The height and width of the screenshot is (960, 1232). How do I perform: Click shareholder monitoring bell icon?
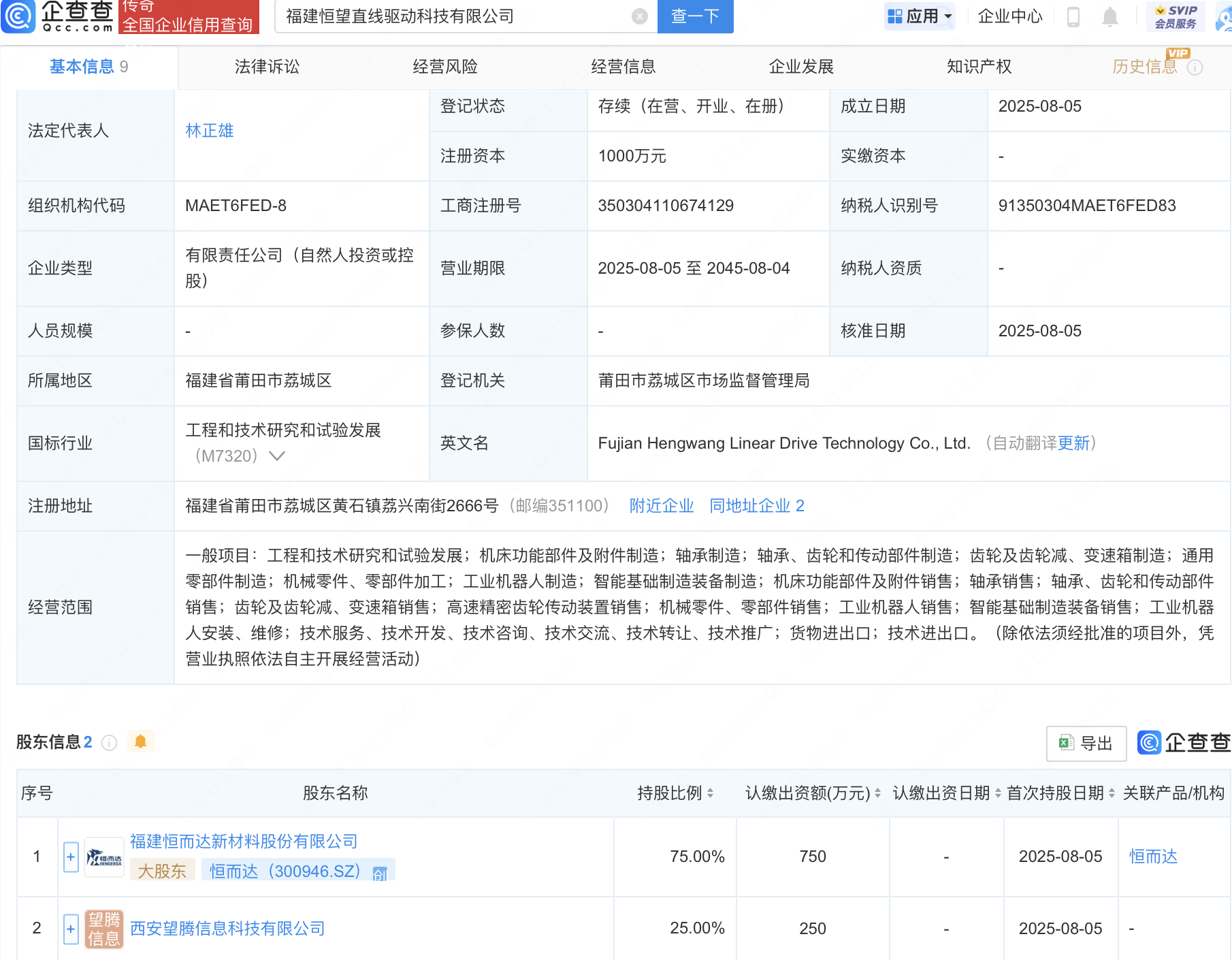(x=141, y=741)
